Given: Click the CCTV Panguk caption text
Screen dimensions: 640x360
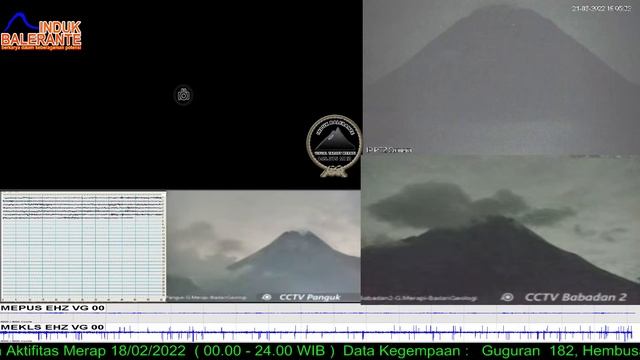Looking at the screenshot, I should 310,297.
